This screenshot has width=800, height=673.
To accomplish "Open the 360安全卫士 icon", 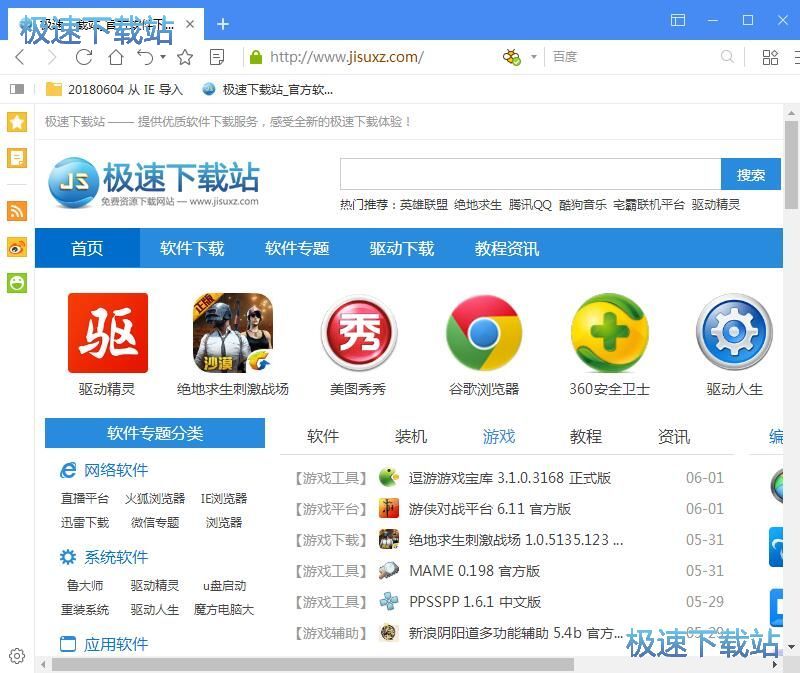I will point(609,333).
